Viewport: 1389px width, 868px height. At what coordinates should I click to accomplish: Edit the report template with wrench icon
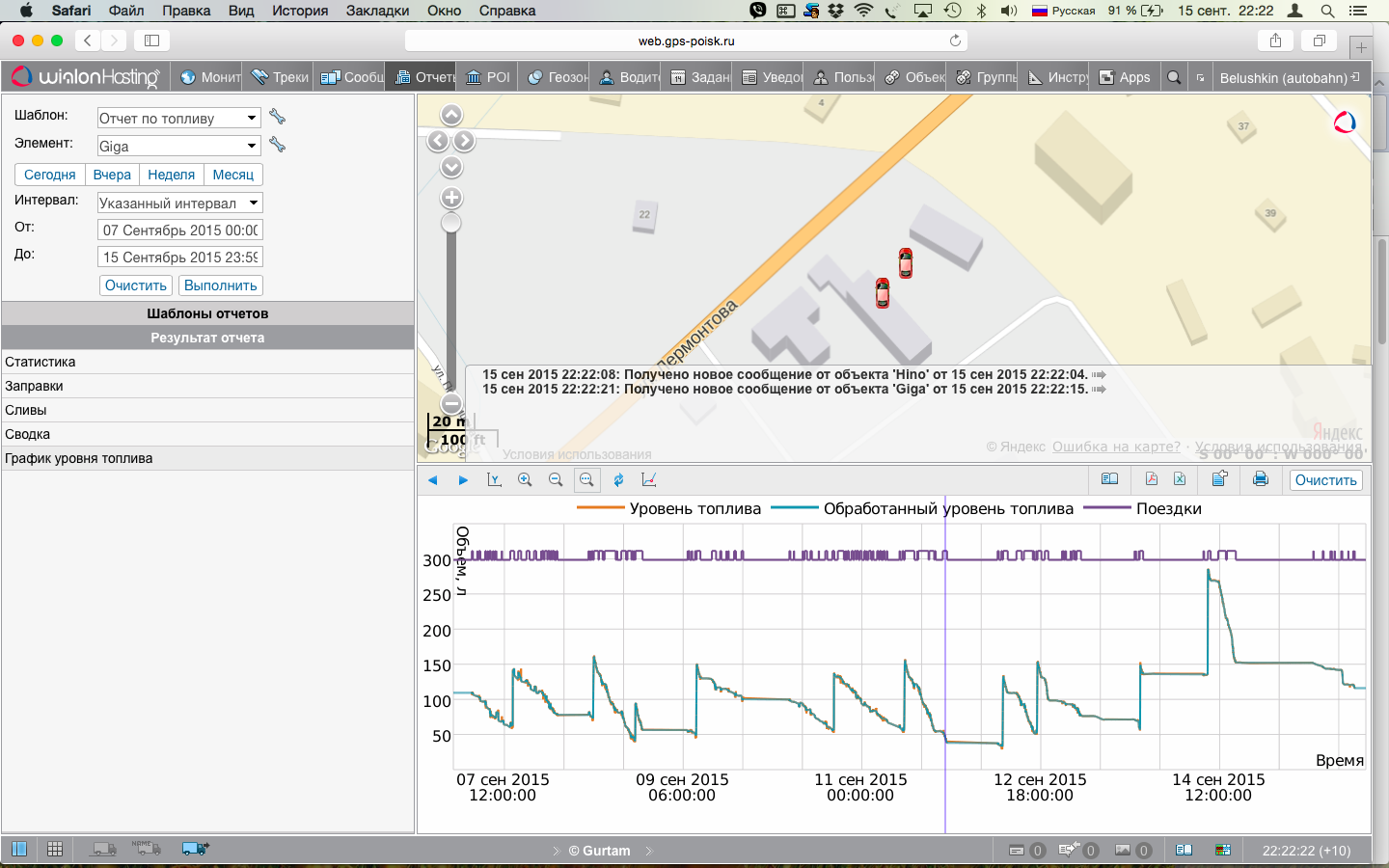(x=278, y=117)
